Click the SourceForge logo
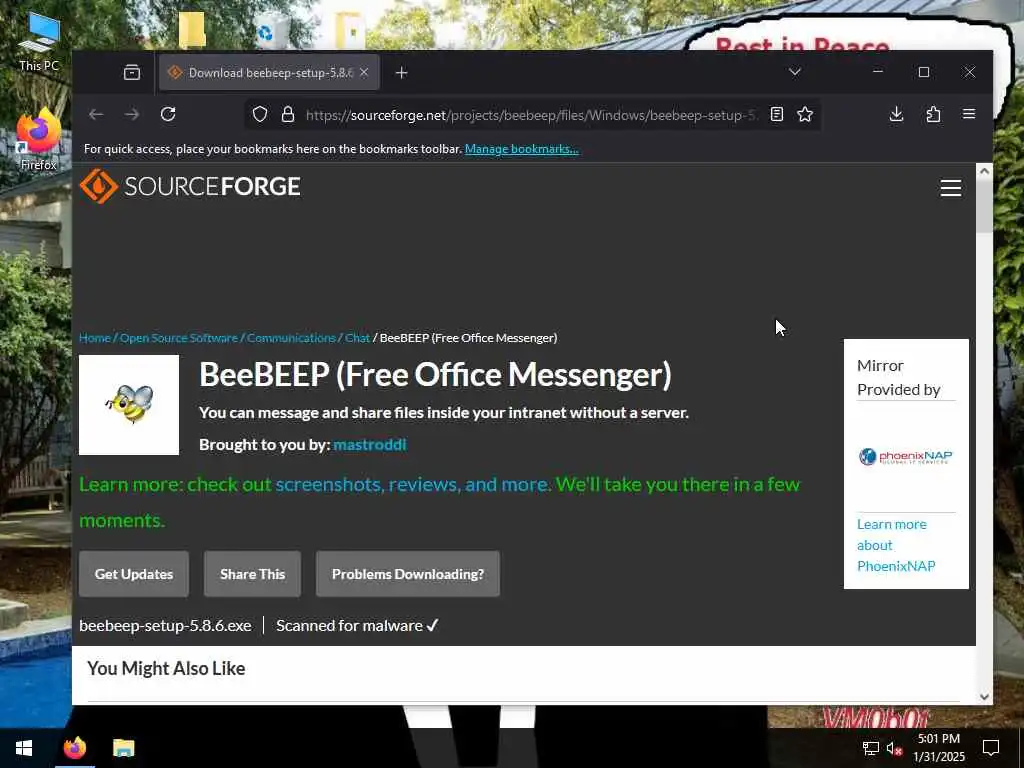Viewport: 1024px width, 768px height. 190,186
